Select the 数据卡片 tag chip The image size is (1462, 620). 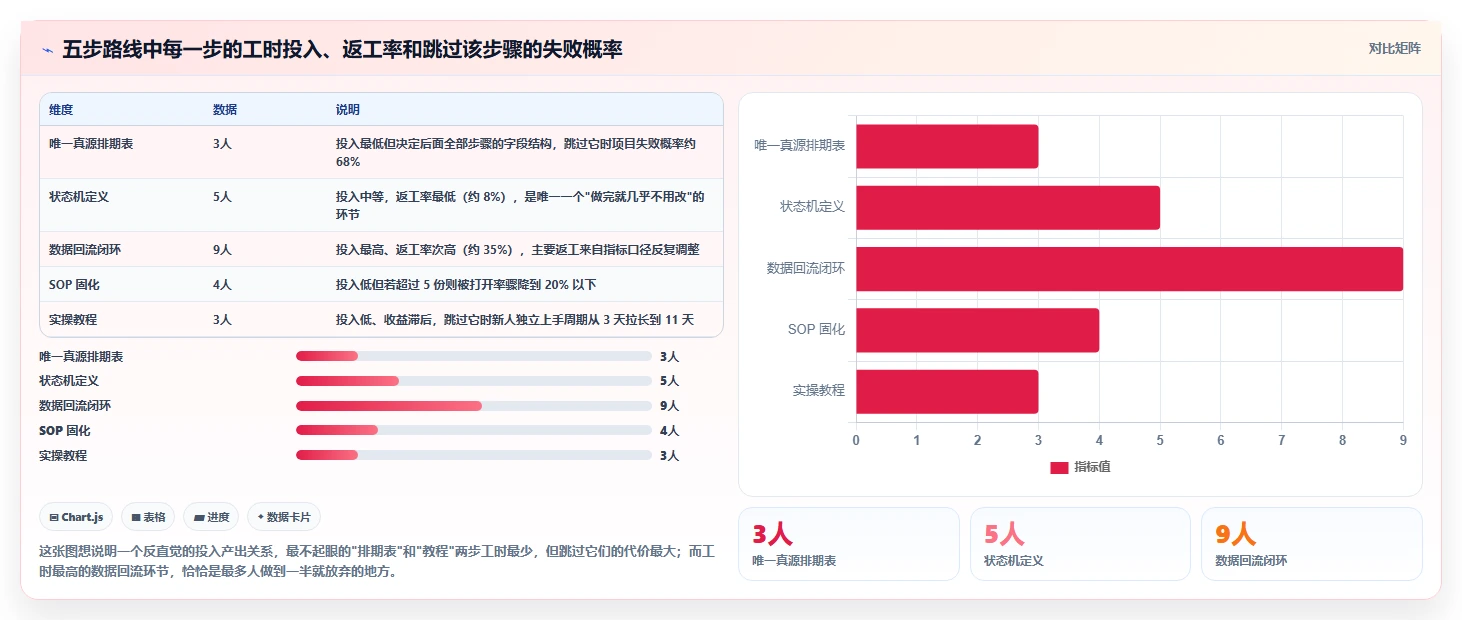(x=284, y=517)
